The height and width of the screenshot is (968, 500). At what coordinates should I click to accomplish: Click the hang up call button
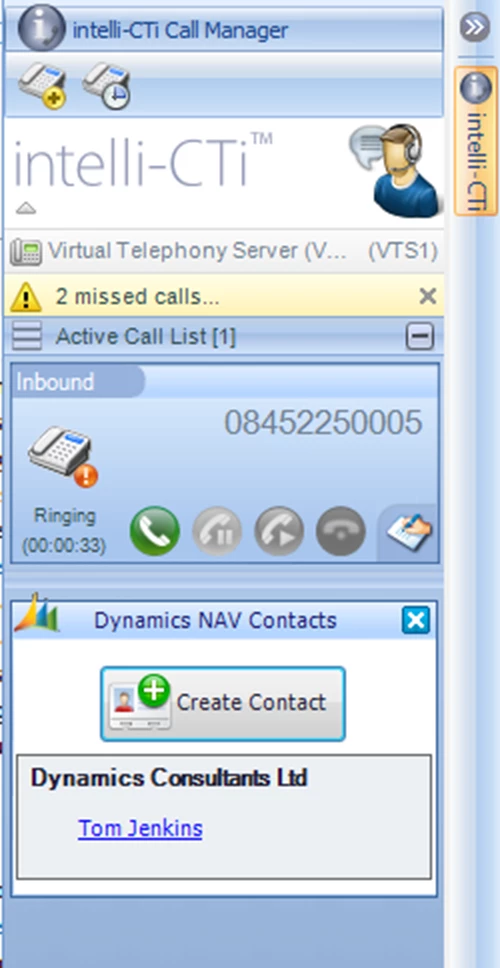[x=341, y=531]
